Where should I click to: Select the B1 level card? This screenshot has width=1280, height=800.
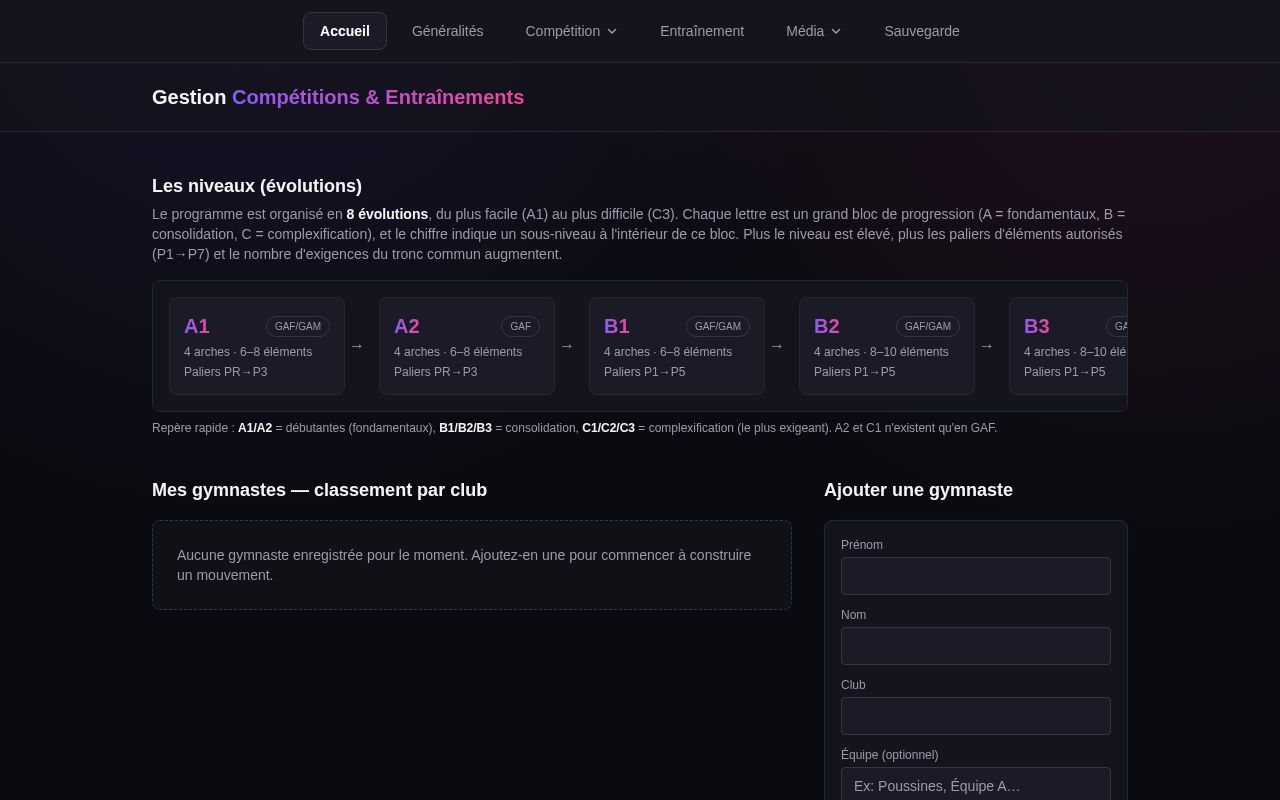point(677,346)
